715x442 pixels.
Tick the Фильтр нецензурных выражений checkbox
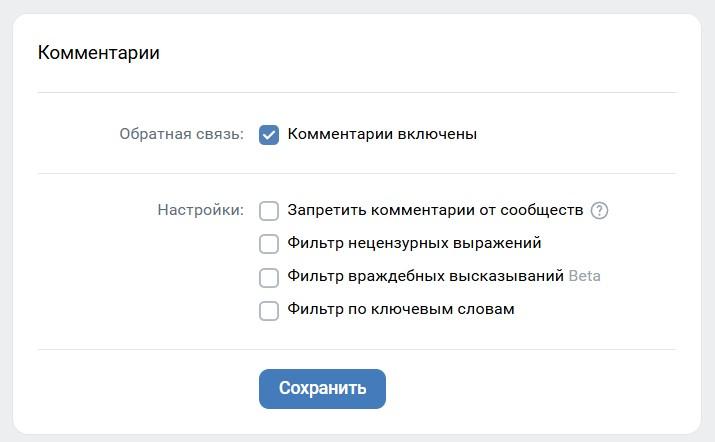pyautogui.click(x=269, y=244)
